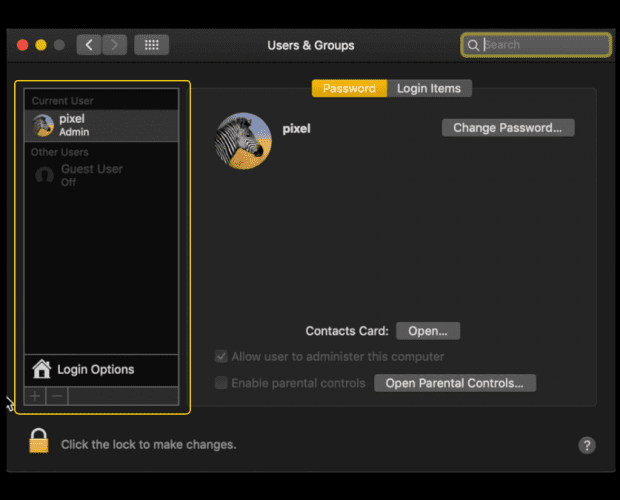Click the add user plus button
This screenshot has width=620, height=500.
(x=35, y=396)
